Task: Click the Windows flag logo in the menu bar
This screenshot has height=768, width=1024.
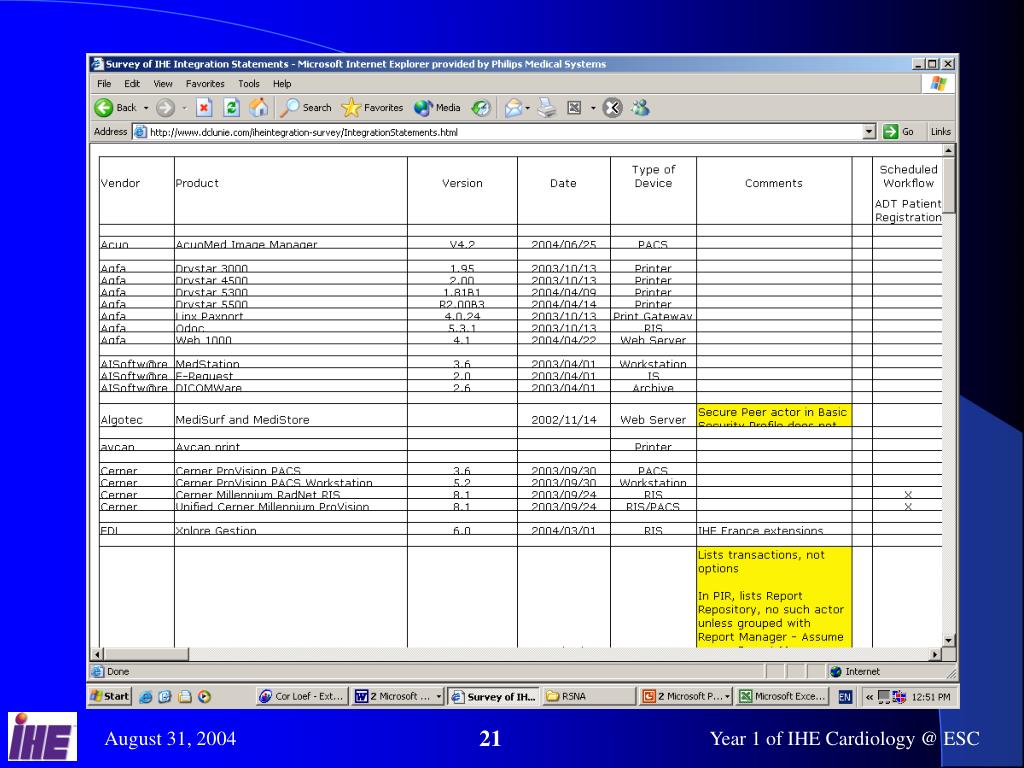Action: click(x=938, y=84)
